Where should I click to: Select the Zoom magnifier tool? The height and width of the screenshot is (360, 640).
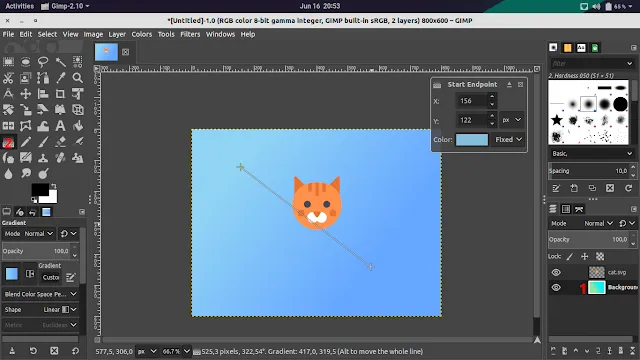click(78, 78)
